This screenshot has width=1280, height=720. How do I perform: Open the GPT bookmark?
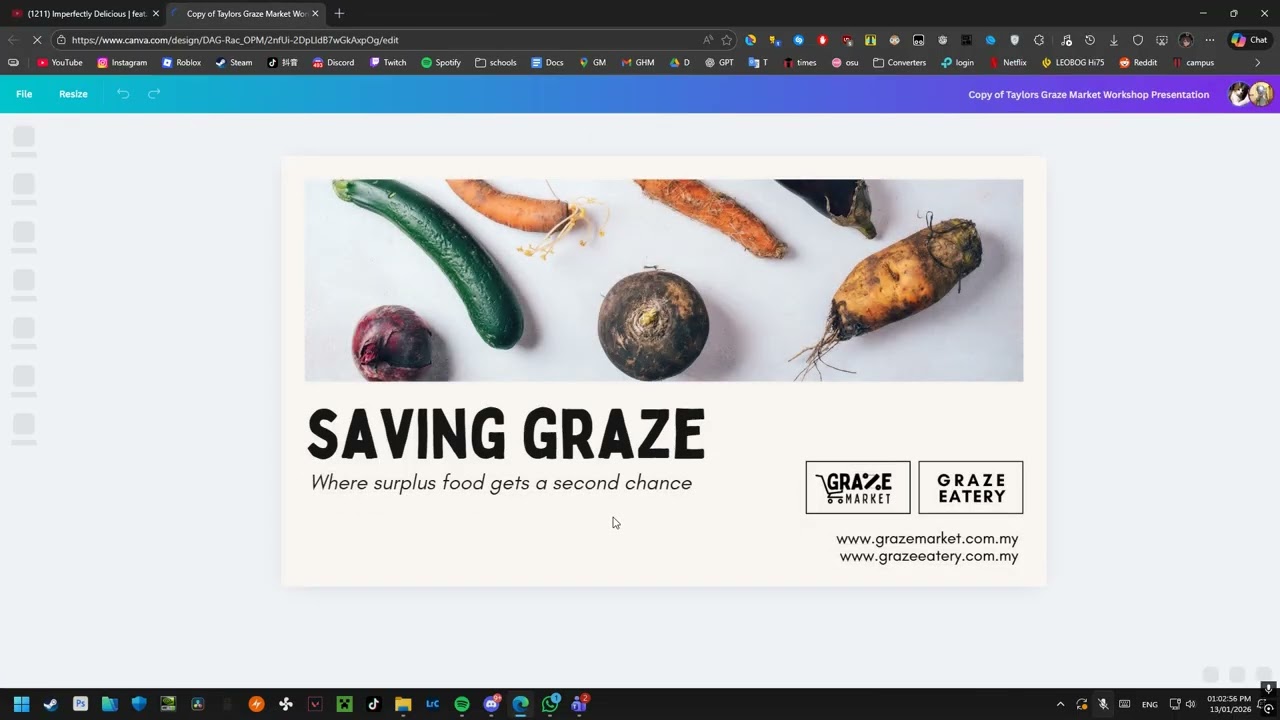[x=719, y=63]
